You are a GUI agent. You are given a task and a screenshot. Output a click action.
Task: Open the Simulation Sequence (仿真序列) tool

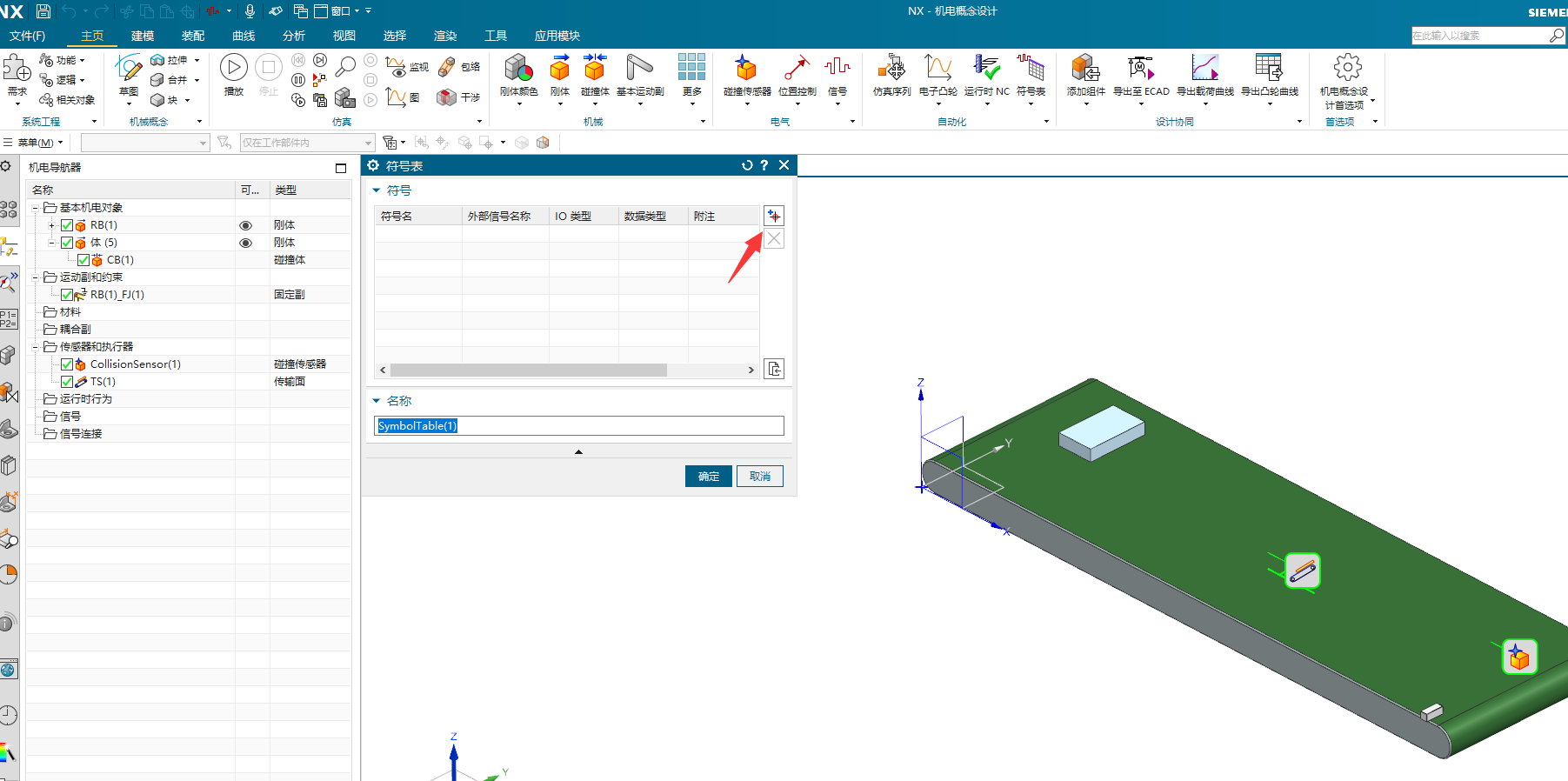[x=891, y=75]
